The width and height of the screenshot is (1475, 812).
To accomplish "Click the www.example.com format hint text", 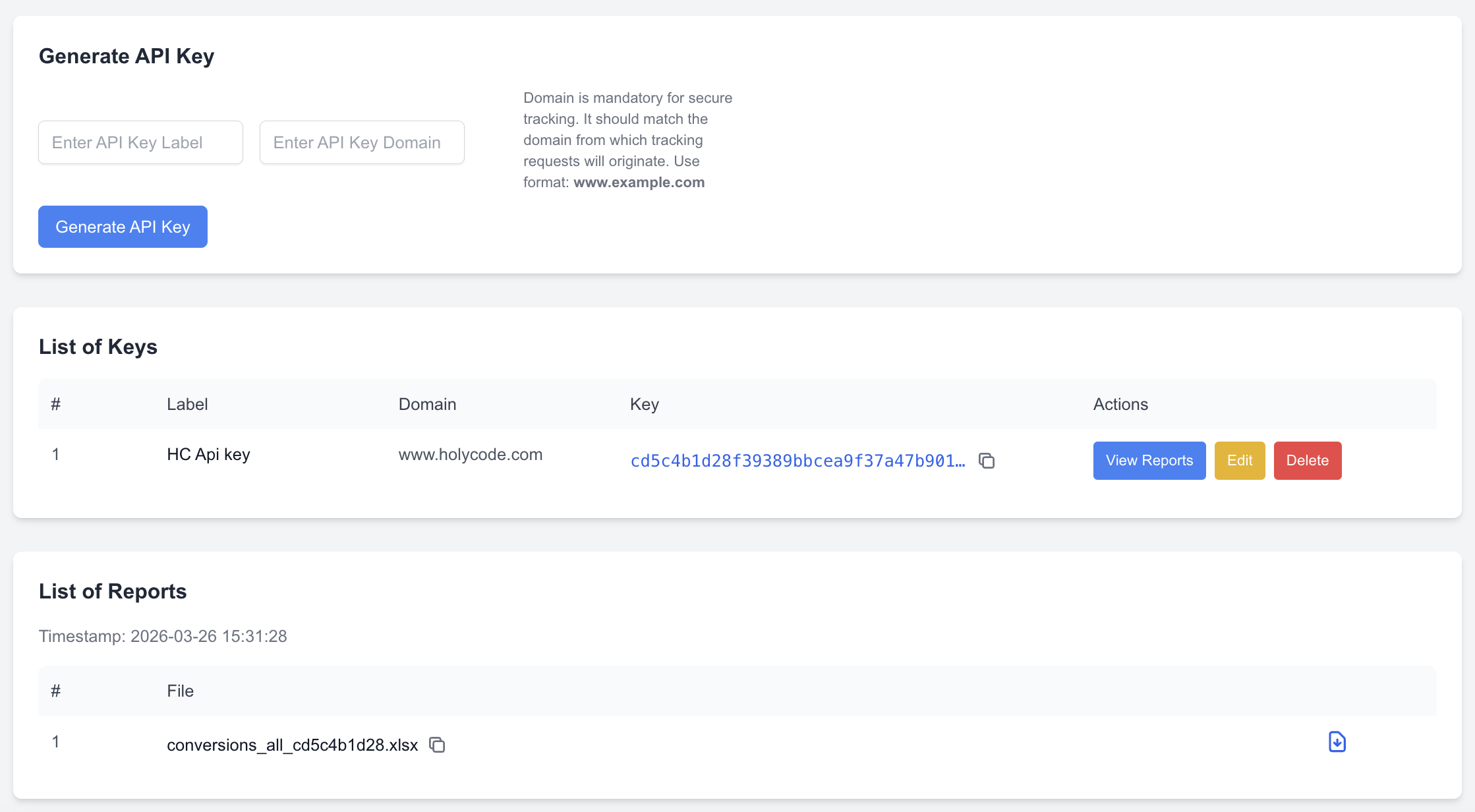I will tap(639, 182).
